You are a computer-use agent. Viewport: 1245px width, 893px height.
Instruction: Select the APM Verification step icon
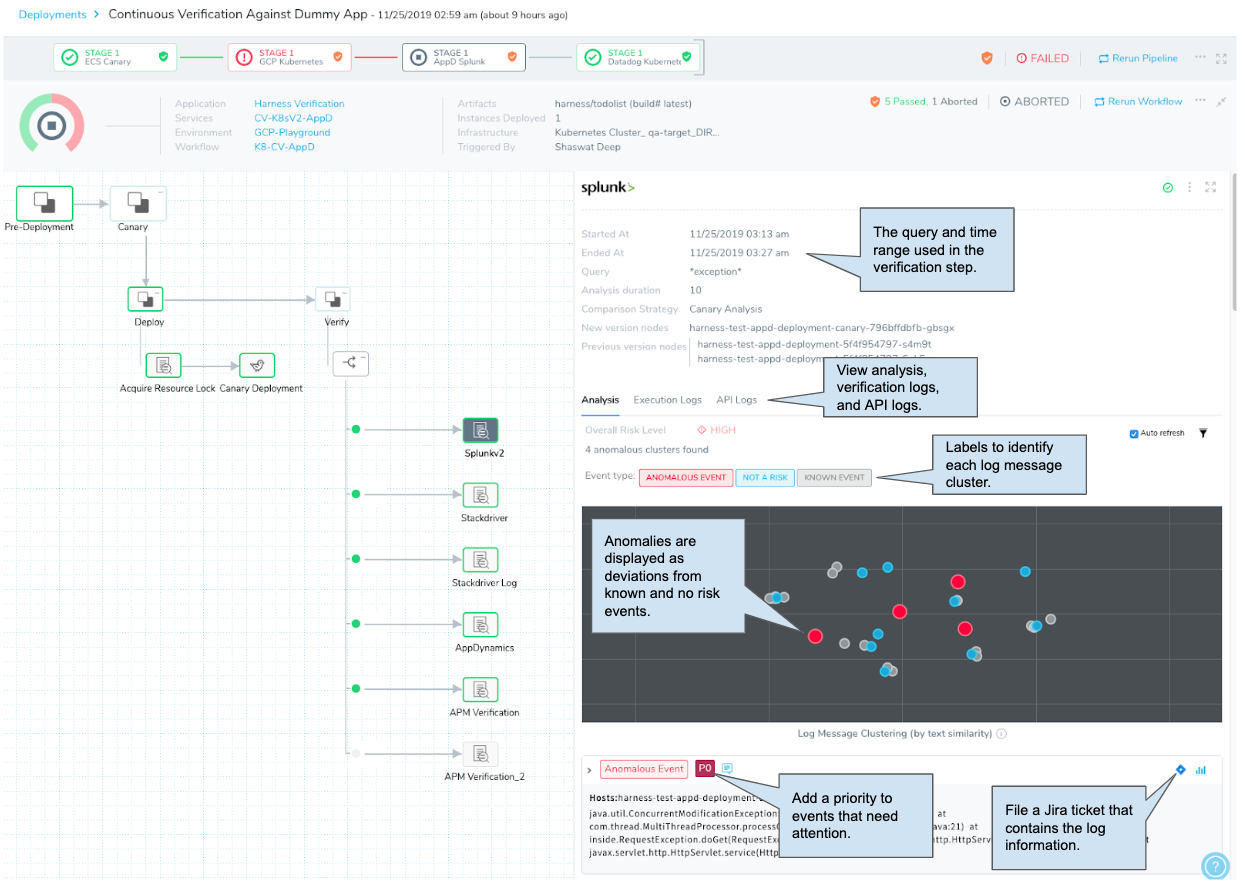(481, 690)
